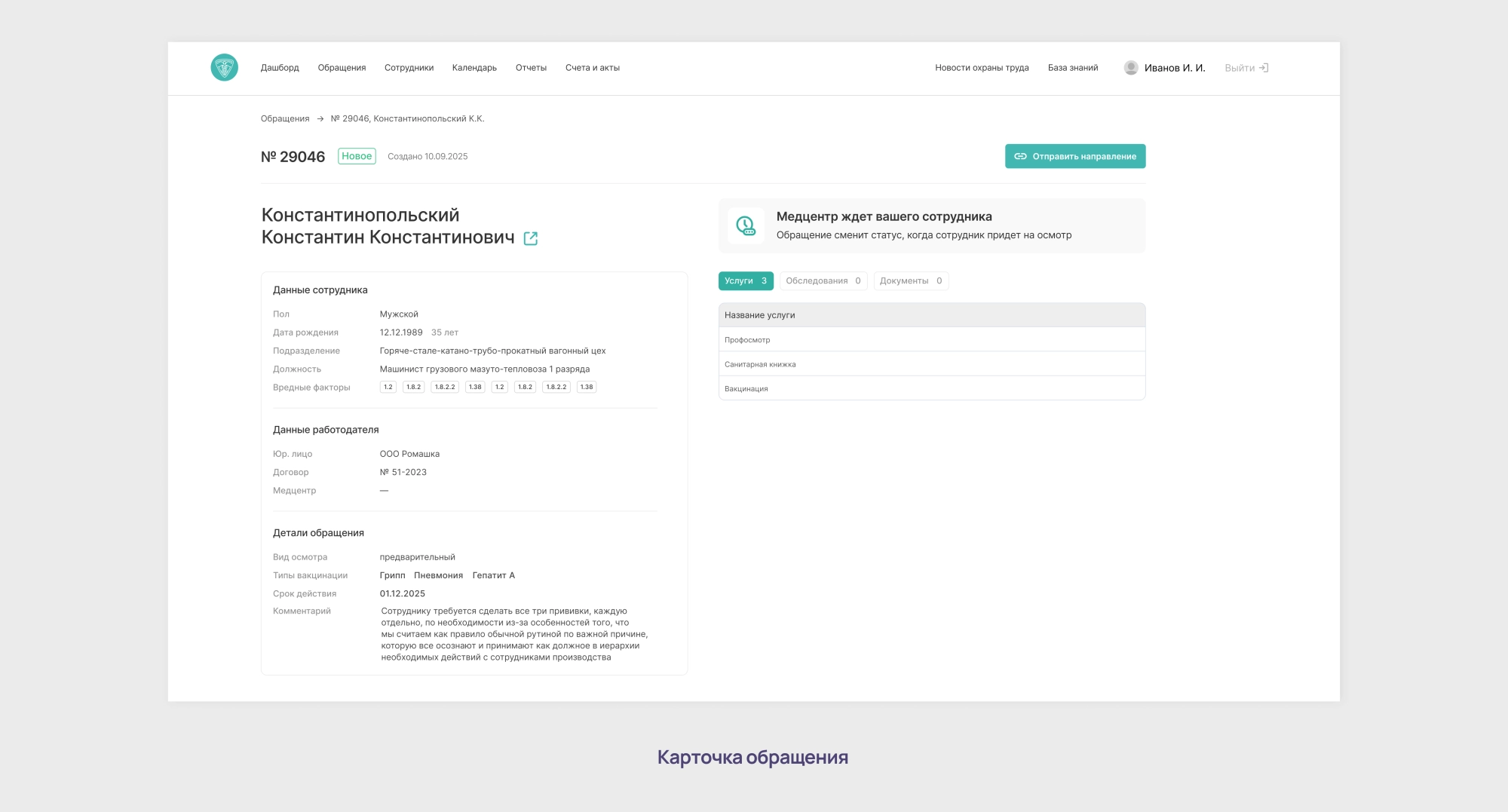The width and height of the screenshot is (1508, 812).
Task: Click the logout arrow icon next to Выйти
Action: 1264,67
